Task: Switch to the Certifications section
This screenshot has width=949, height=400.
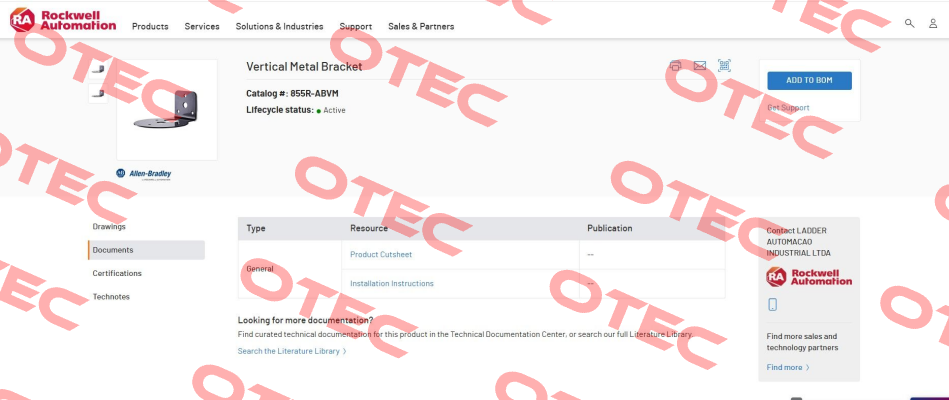Action: coord(117,274)
